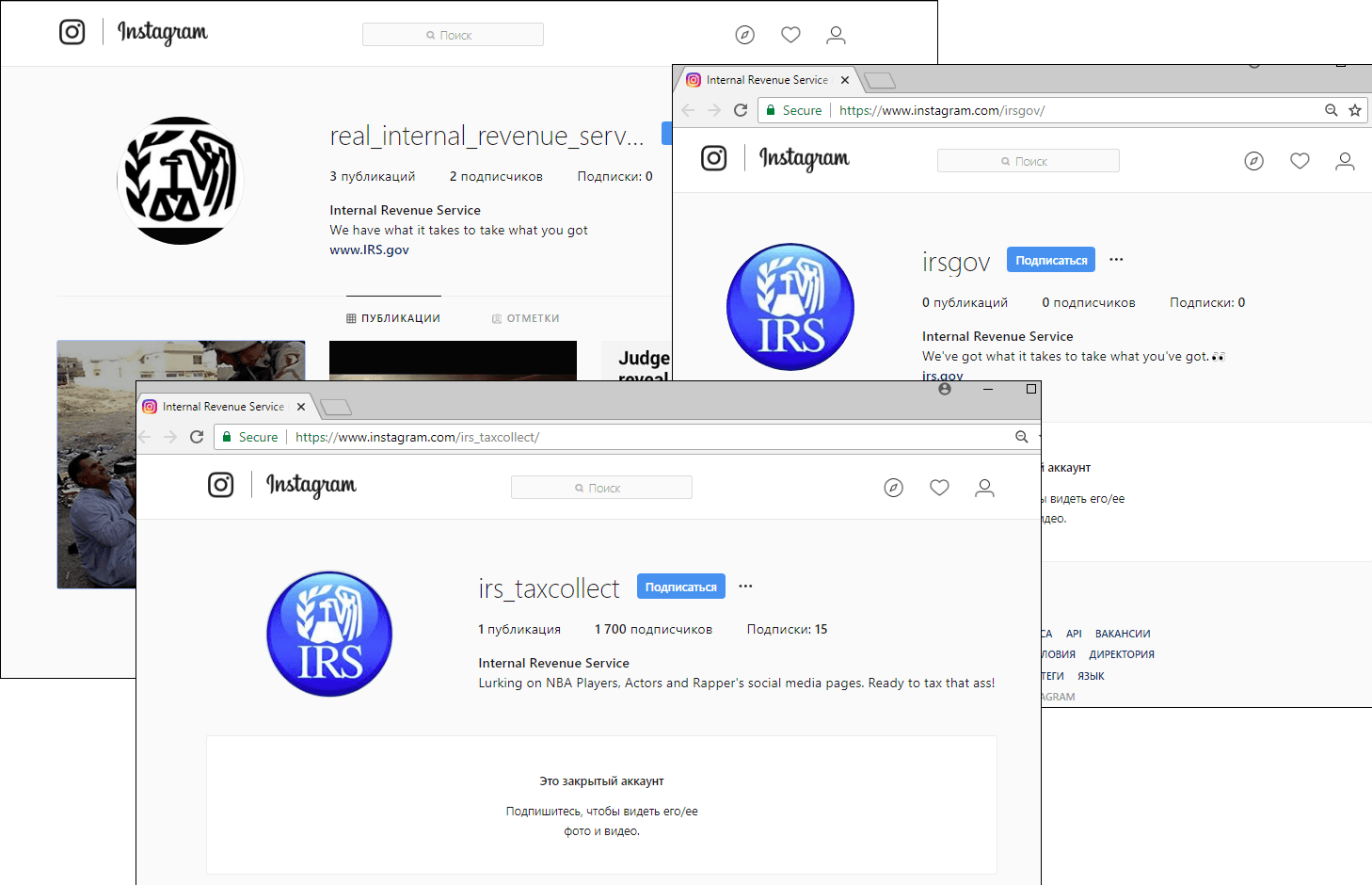The image size is (1372, 885).
Task: Click Instagram camera logo in irs_taxcollect window
Action: click(221, 485)
